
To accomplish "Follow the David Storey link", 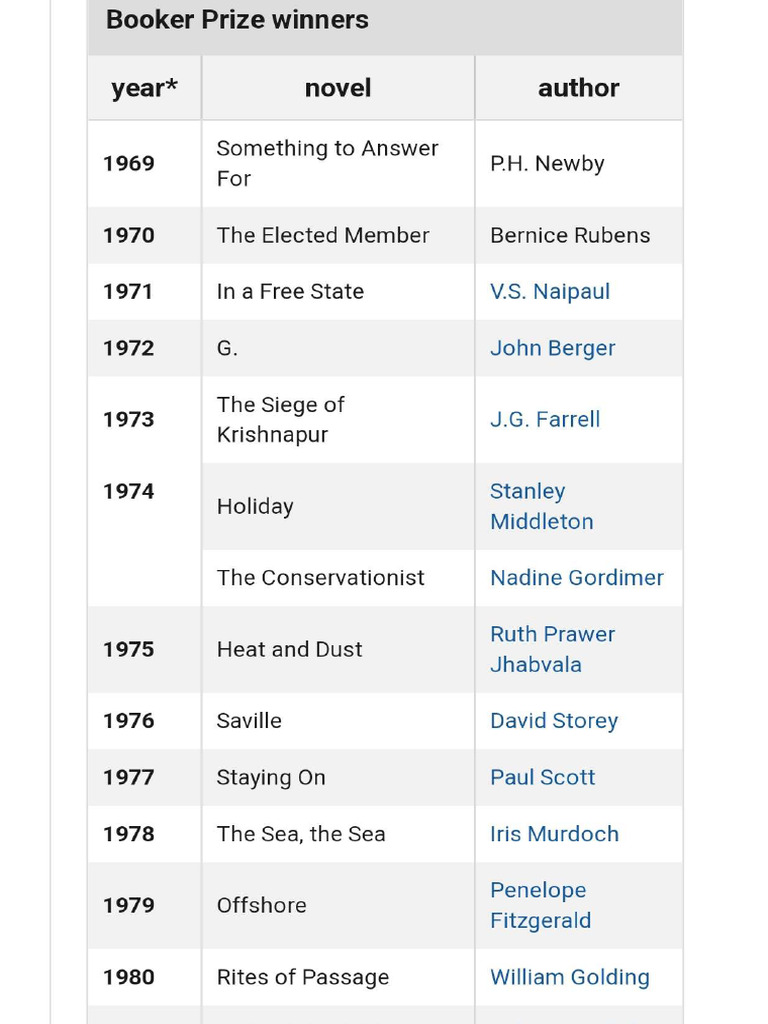I will (553, 721).
